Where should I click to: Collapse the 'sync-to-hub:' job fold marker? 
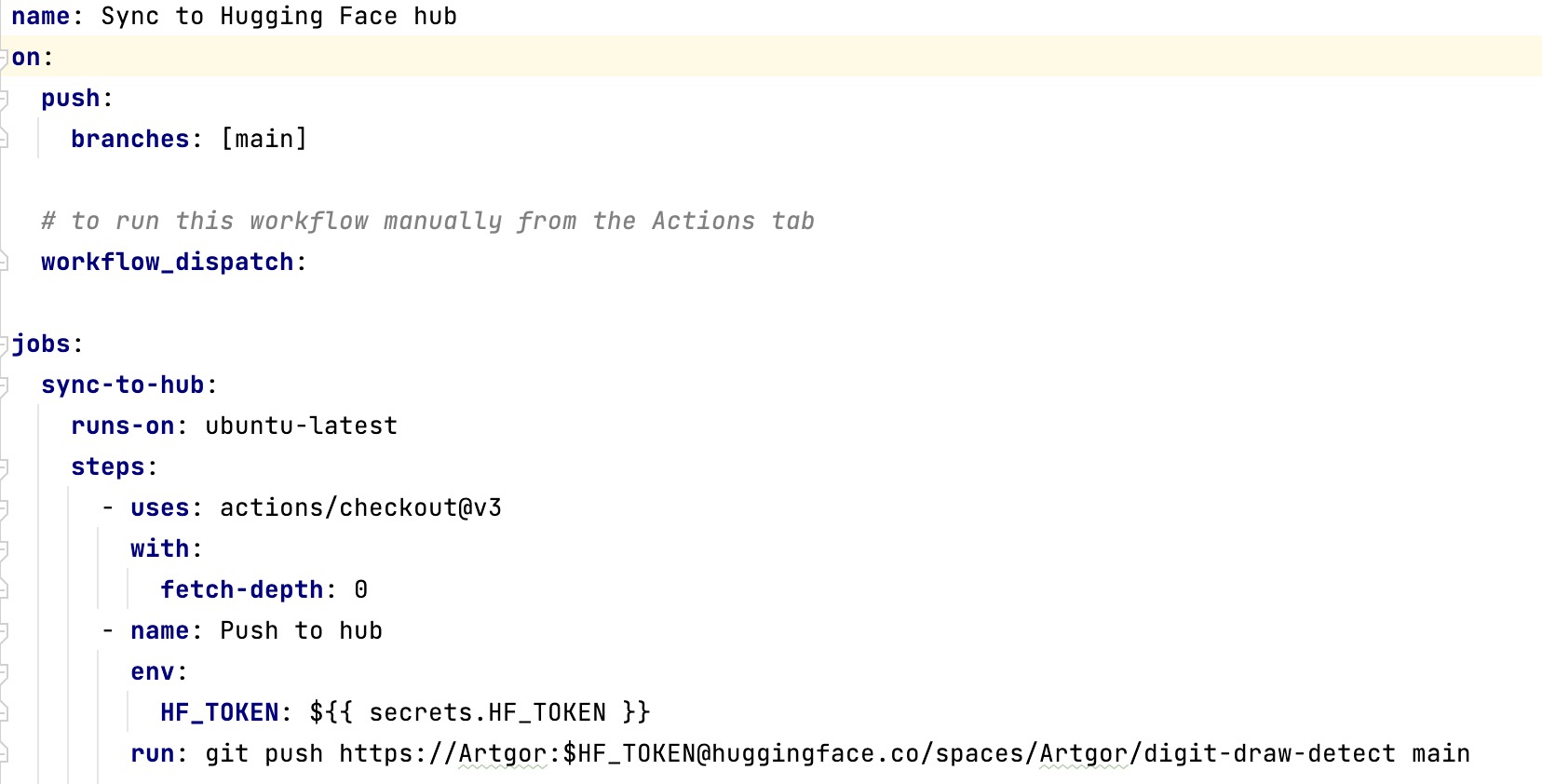[x=5, y=385]
